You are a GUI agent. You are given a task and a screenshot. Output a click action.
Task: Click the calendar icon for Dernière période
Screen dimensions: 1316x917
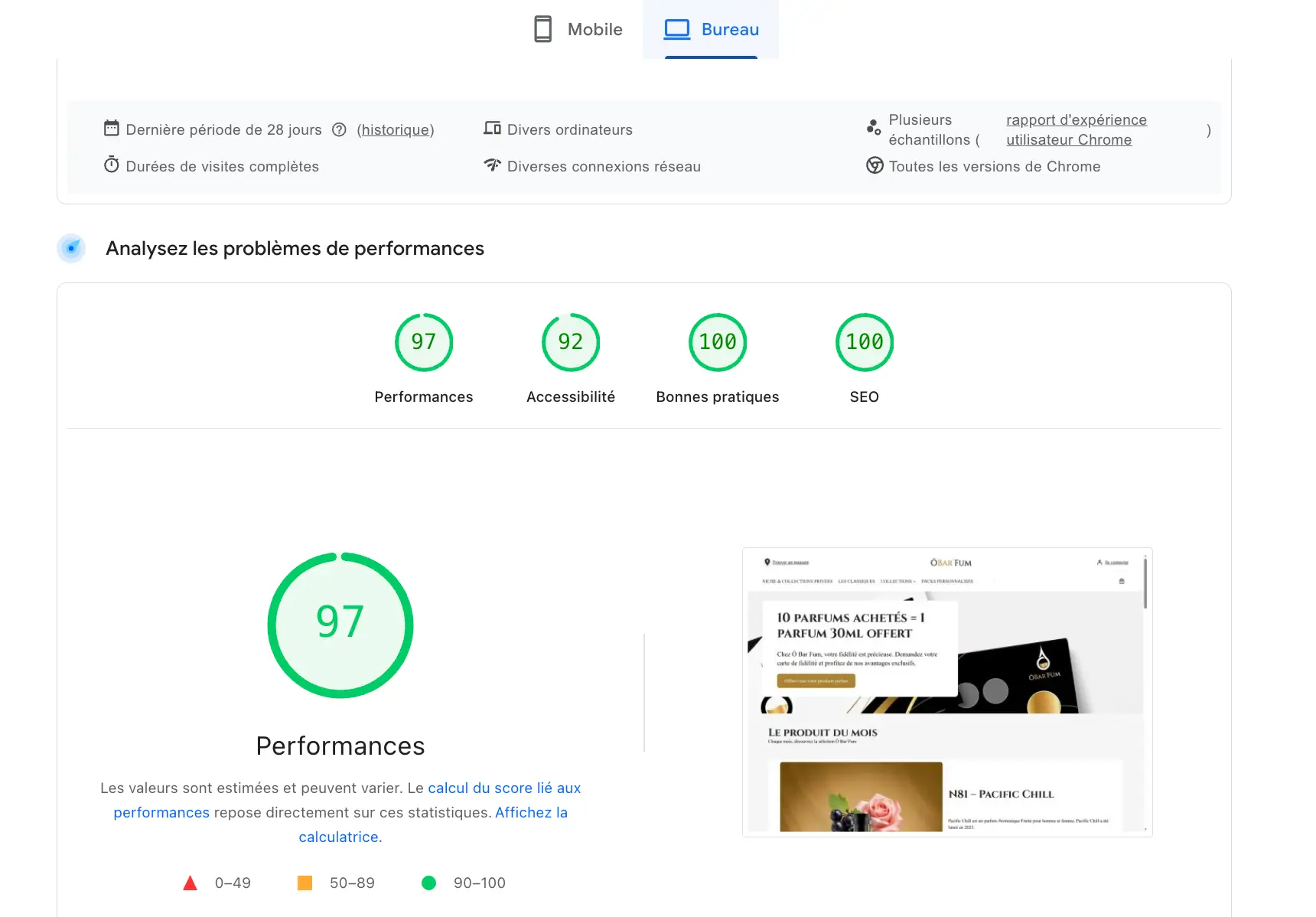[x=112, y=129]
